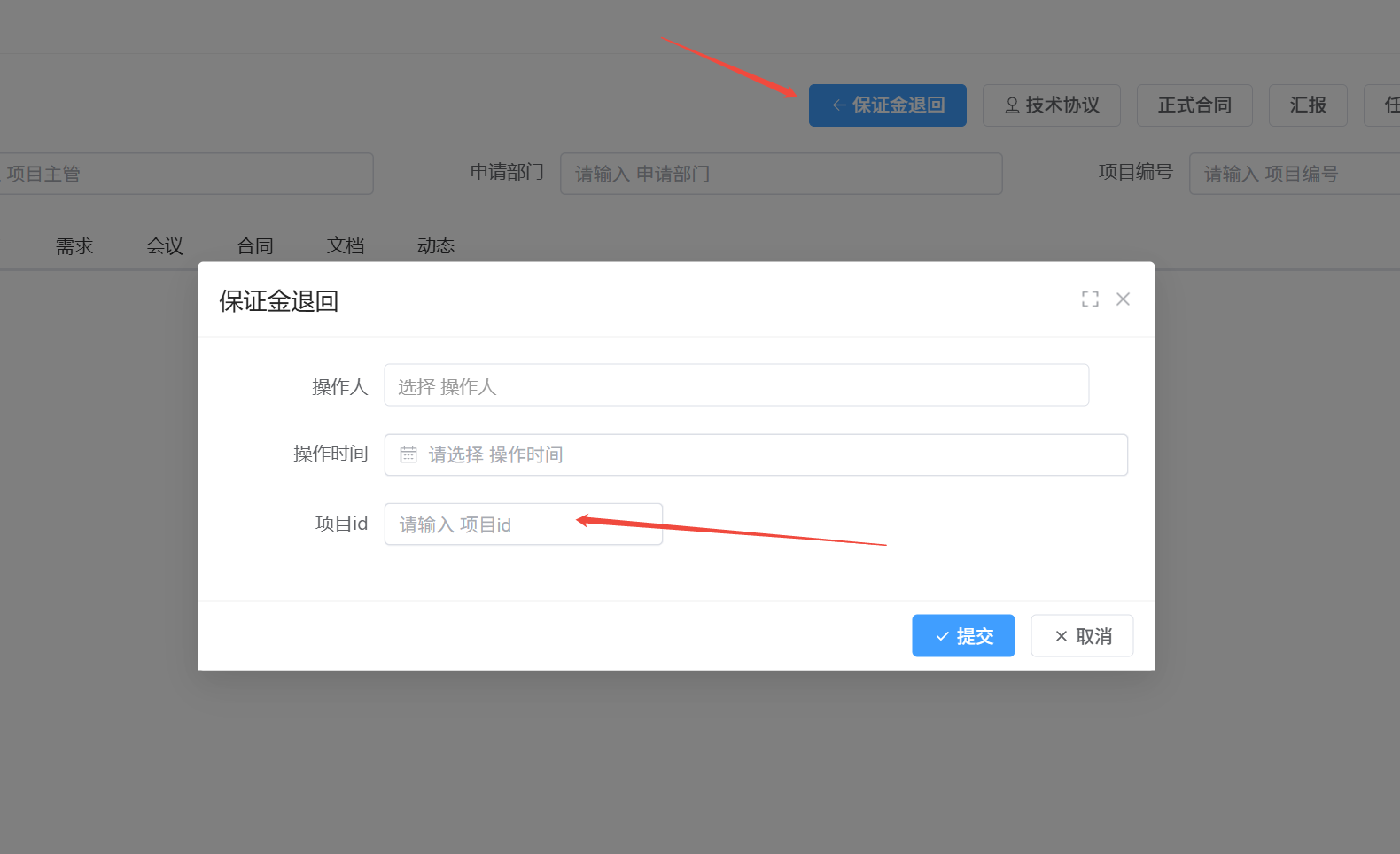Close the 保证金退回 dialog with X icon
Image resolution: width=1400 pixels, height=854 pixels.
pyautogui.click(x=1123, y=299)
